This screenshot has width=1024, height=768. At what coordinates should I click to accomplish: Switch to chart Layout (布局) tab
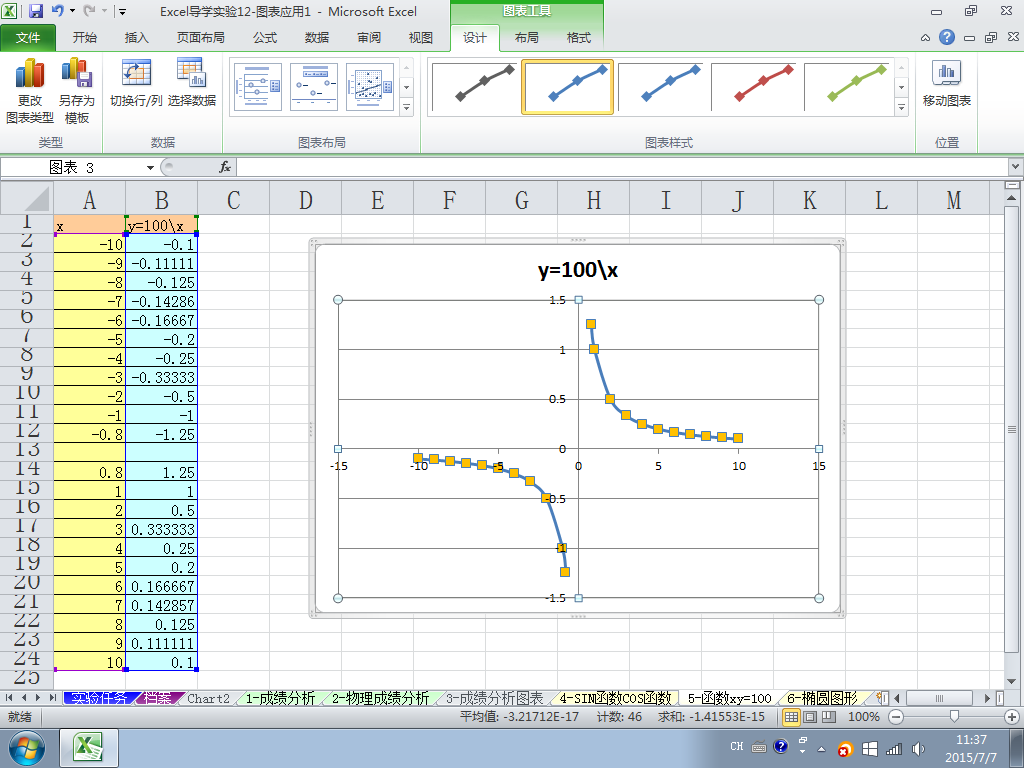(526, 37)
